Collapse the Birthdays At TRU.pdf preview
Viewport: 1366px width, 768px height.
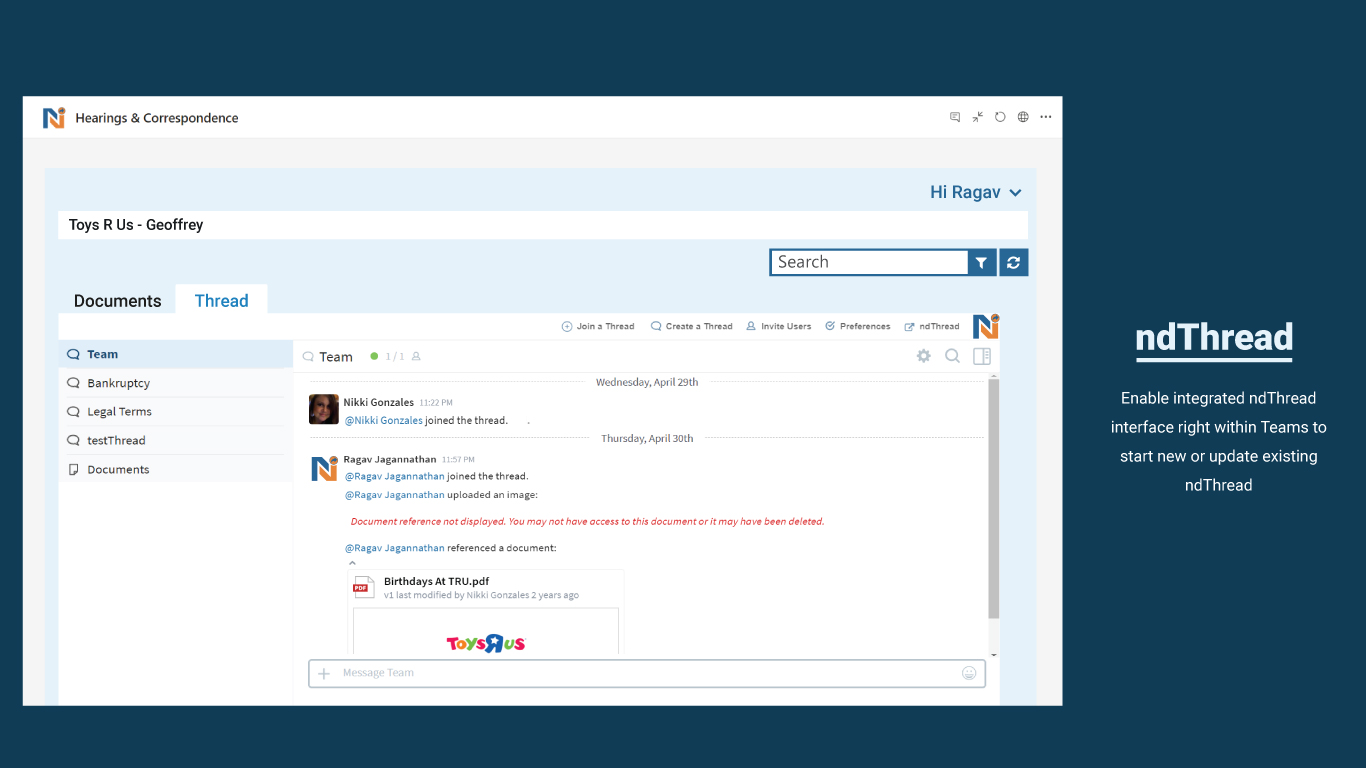tap(352, 563)
